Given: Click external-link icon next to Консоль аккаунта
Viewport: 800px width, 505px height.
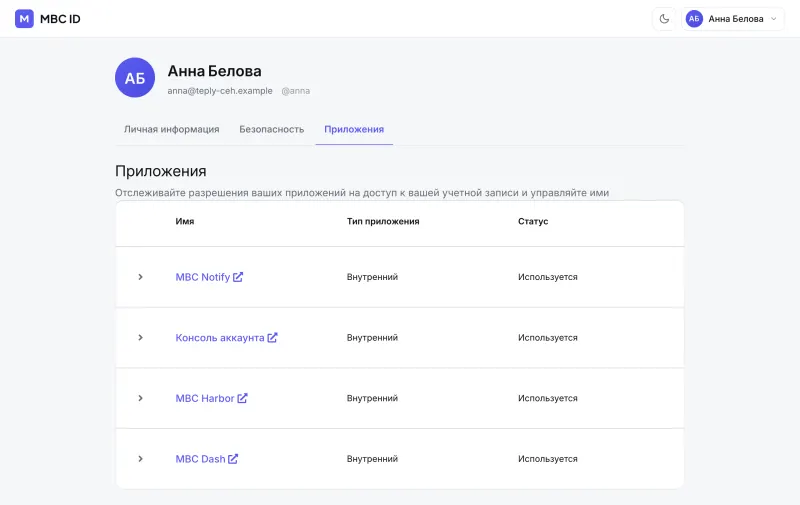Looking at the screenshot, I should [272, 337].
